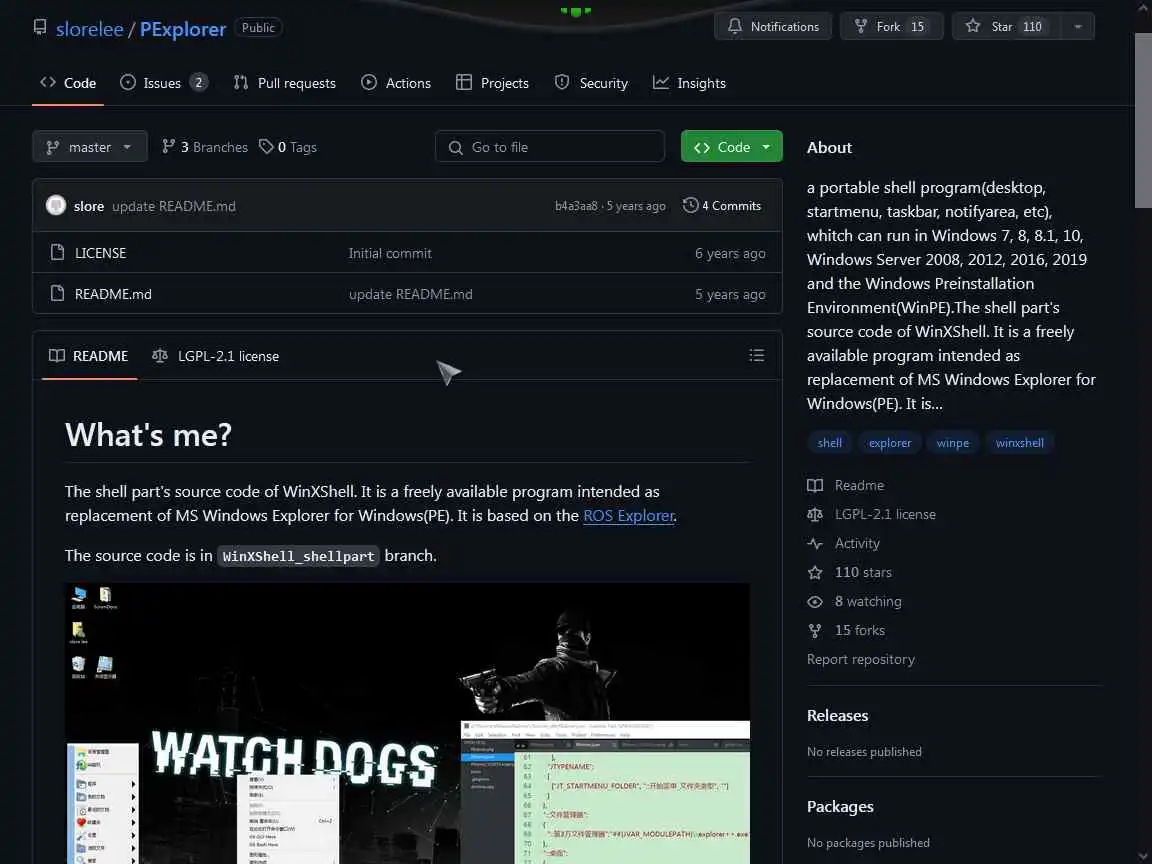Open the Releases section heading

click(x=838, y=716)
